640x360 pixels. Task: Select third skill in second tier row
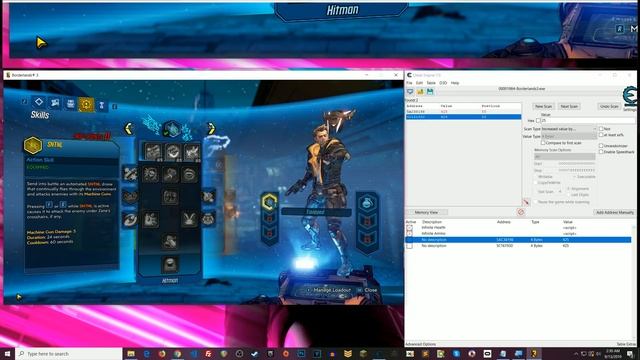tap(189, 174)
